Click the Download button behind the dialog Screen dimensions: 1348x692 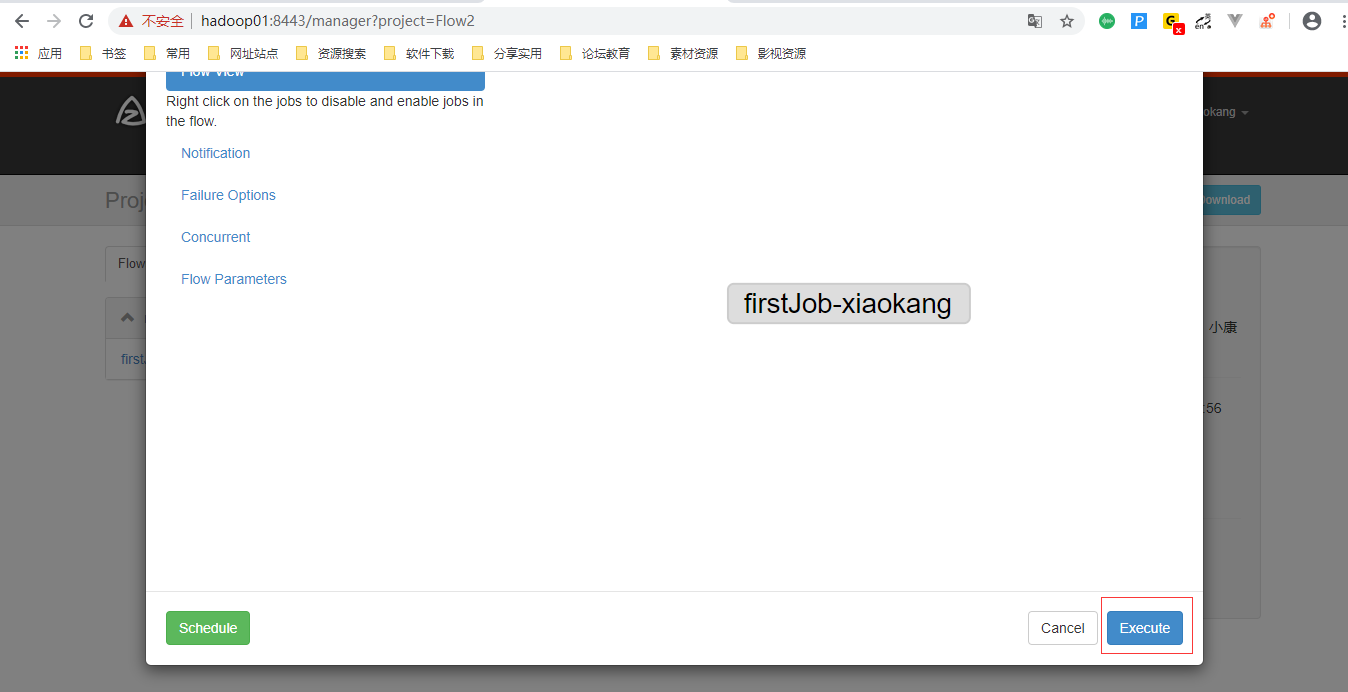click(1231, 200)
